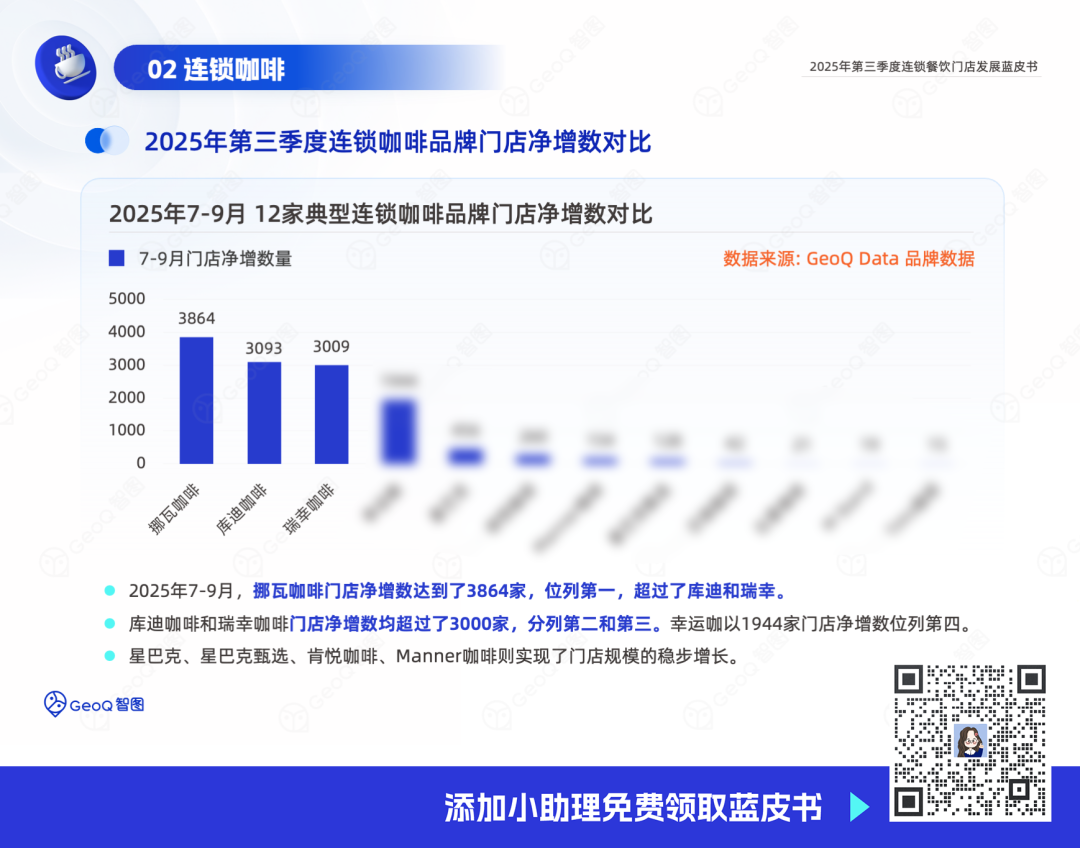
Task: Open the 数据来源: GeoQ Data 品牌数据 link
Action: 848,258
